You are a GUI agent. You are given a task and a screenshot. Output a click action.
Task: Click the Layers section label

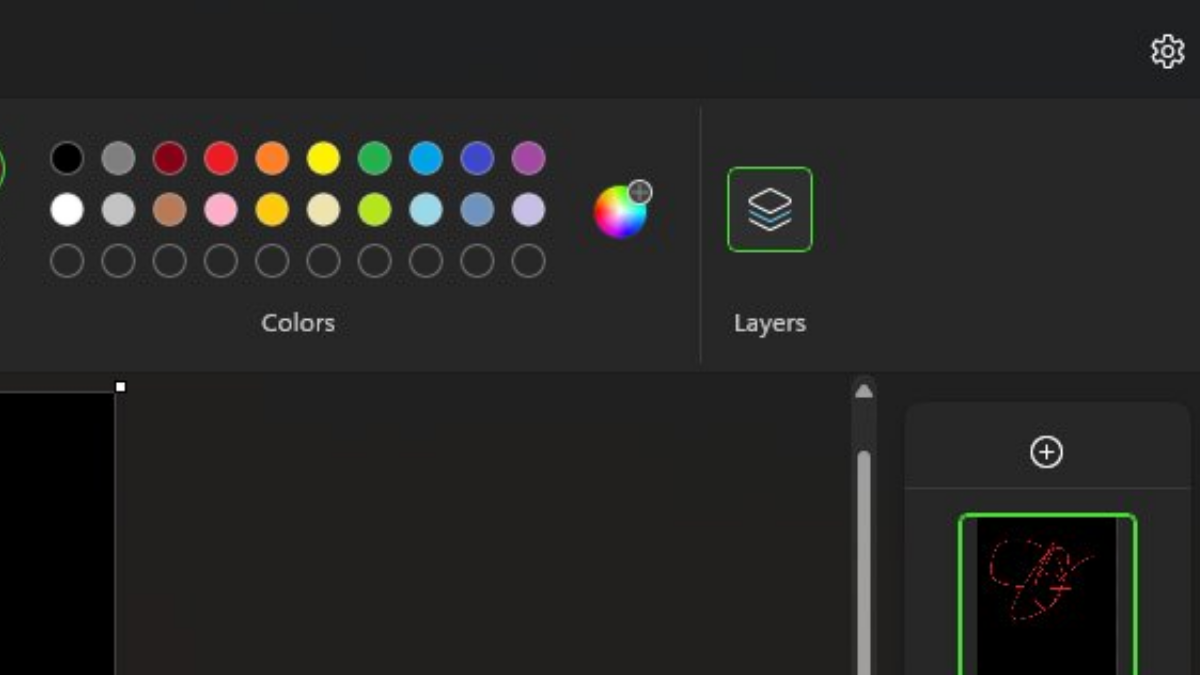(769, 322)
